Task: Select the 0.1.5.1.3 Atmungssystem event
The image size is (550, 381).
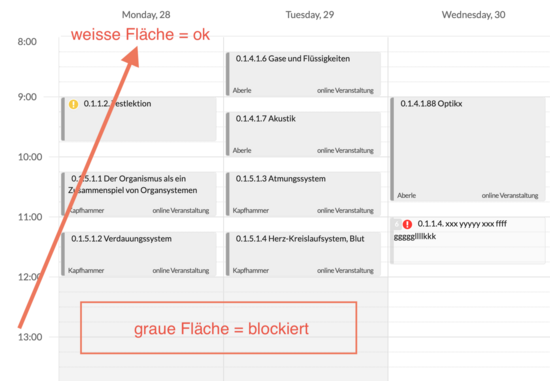Action: (x=303, y=194)
